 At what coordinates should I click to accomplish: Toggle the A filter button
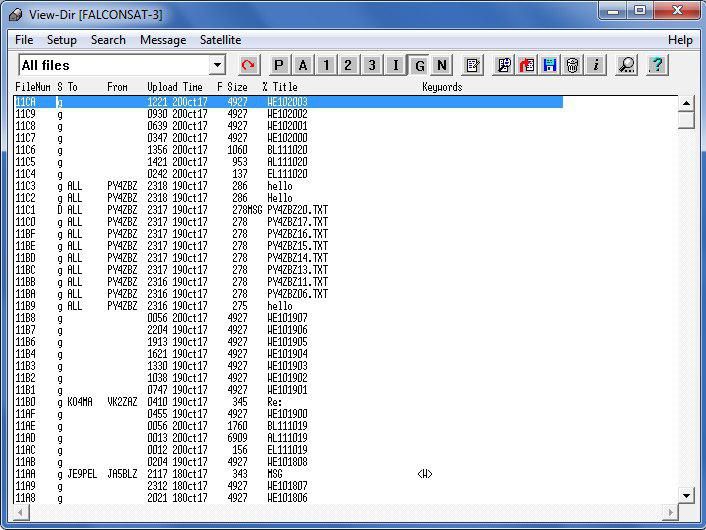tap(302, 65)
